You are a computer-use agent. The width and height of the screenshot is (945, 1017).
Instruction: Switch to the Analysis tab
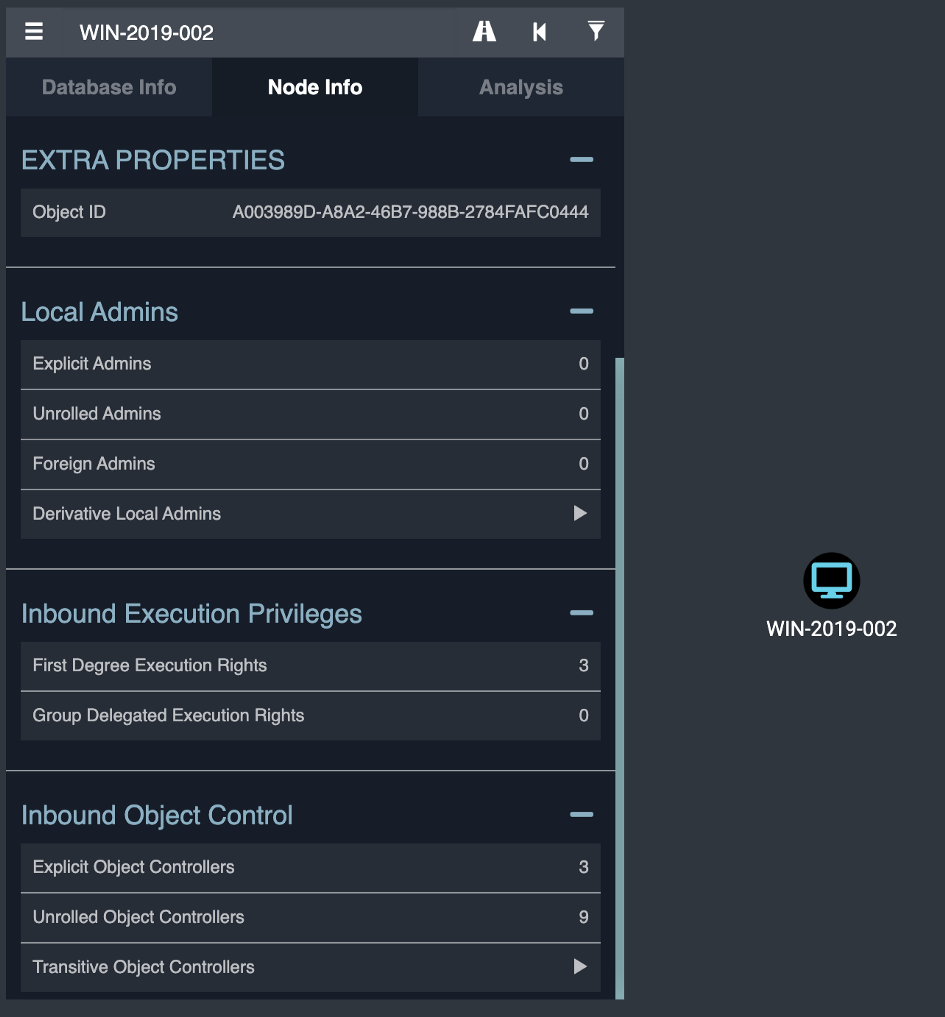coord(521,87)
